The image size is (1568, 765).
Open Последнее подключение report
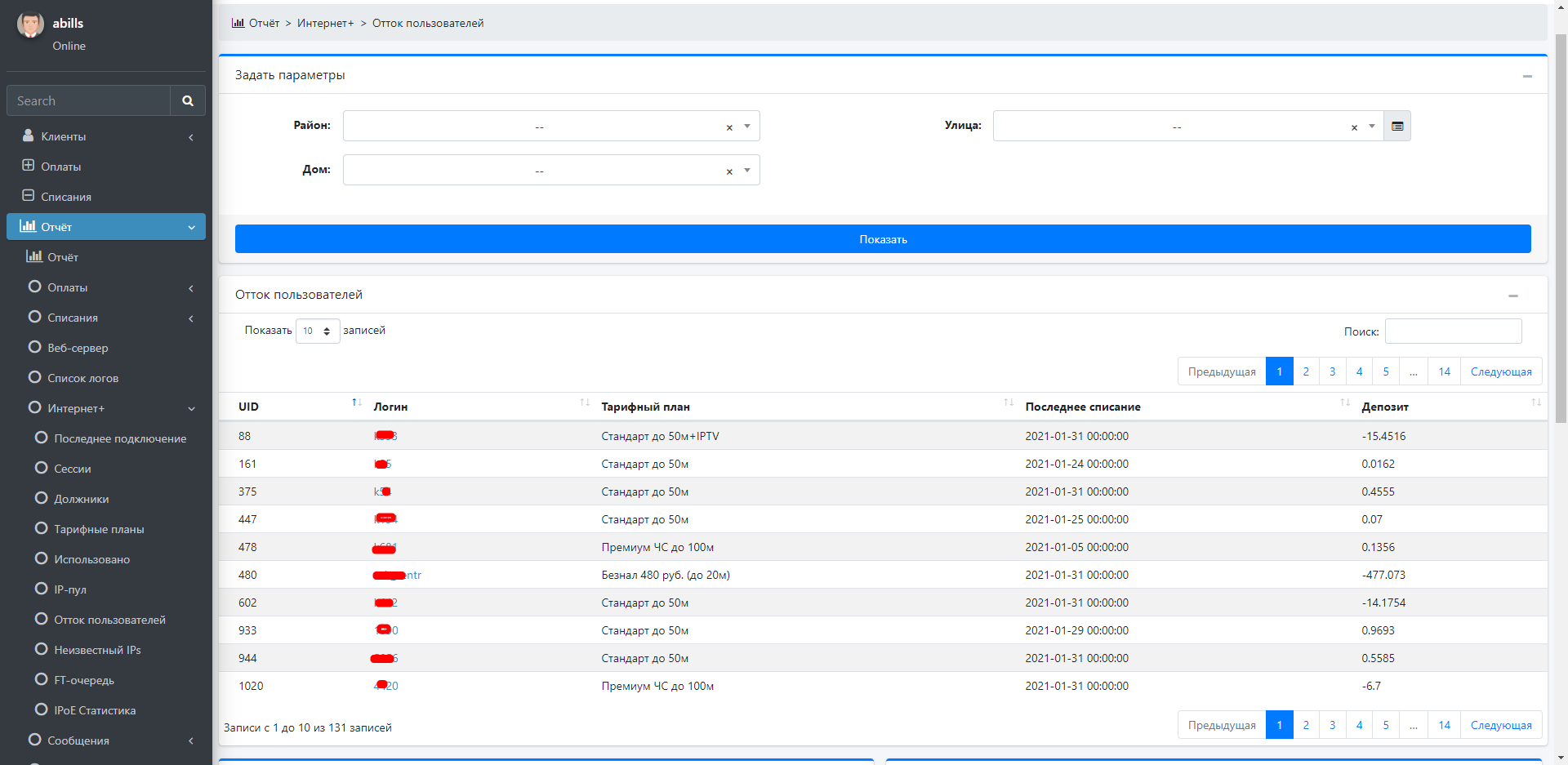pos(106,438)
